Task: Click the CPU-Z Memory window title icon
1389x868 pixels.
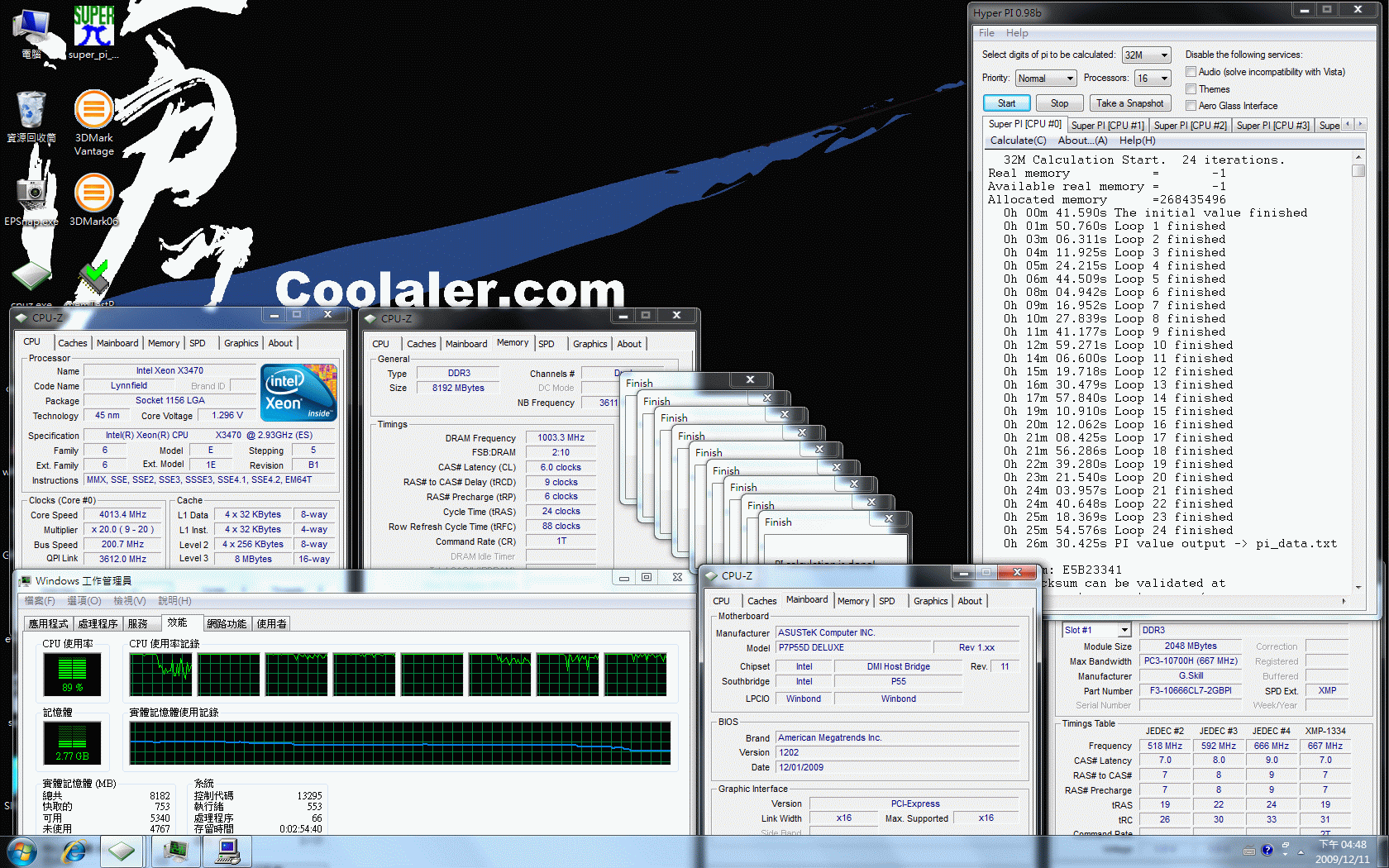Action: 370,318
